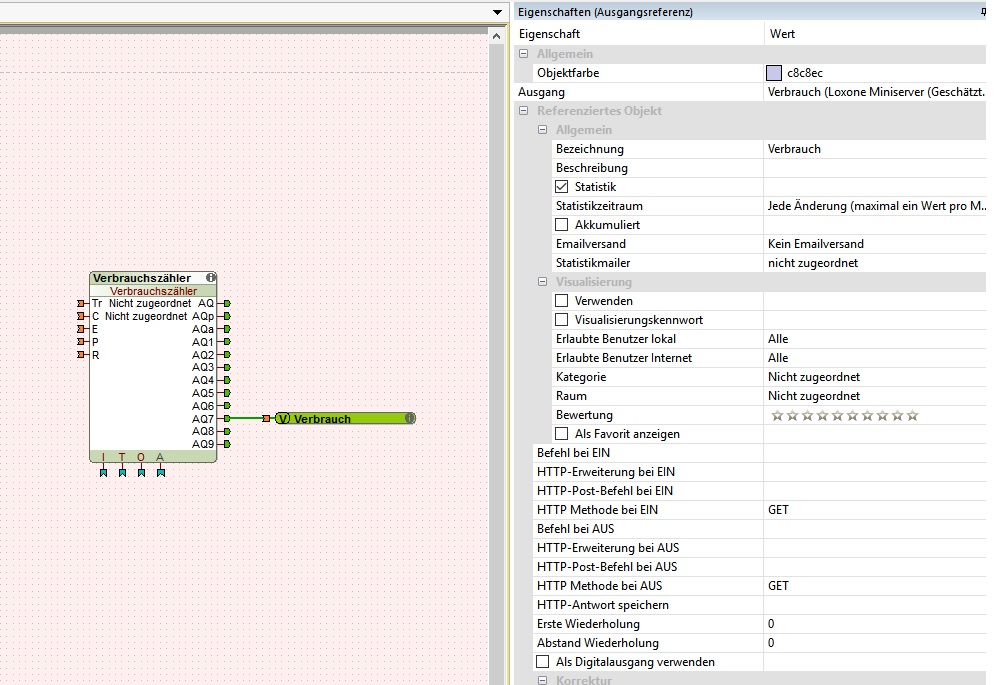The image size is (1008, 685).
Task: Select the V symbol on the Verbrauch reference
Action: [x=282, y=419]
